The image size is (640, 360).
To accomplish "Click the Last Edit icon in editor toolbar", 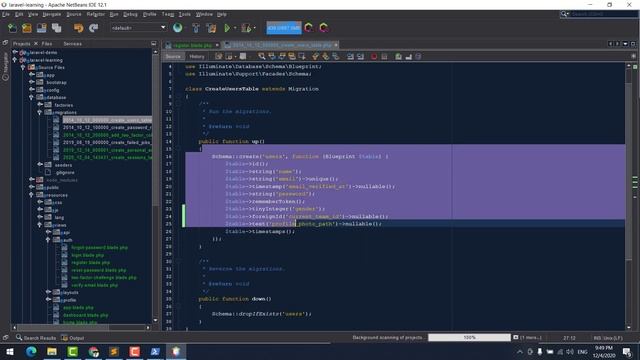I will [219, 56].
